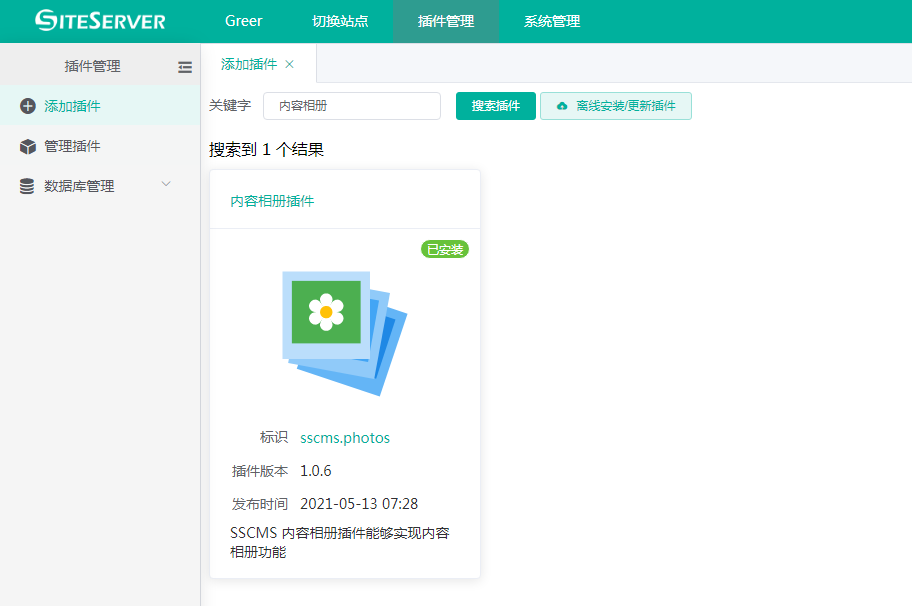The height and width of the screenshot is (606, 912).
Task: Click the photo album plugin image
Action: [345, 332]
